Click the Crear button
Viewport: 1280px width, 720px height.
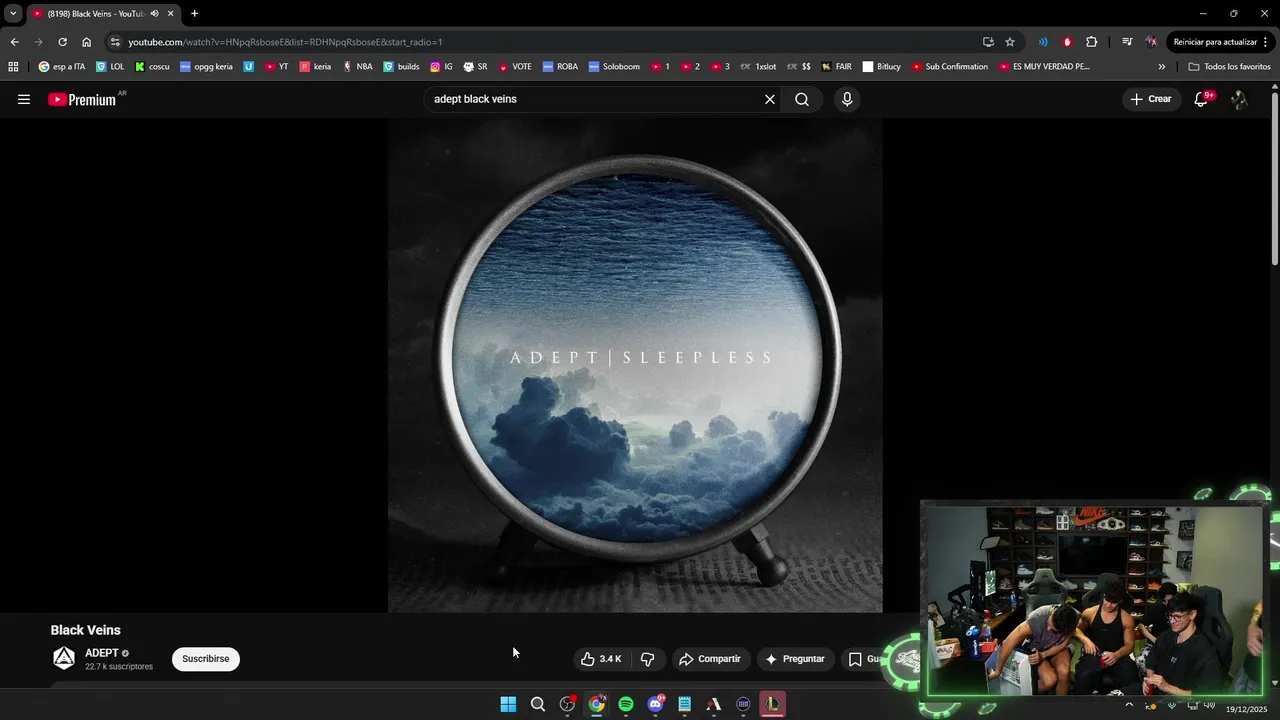pos(1150,99)
